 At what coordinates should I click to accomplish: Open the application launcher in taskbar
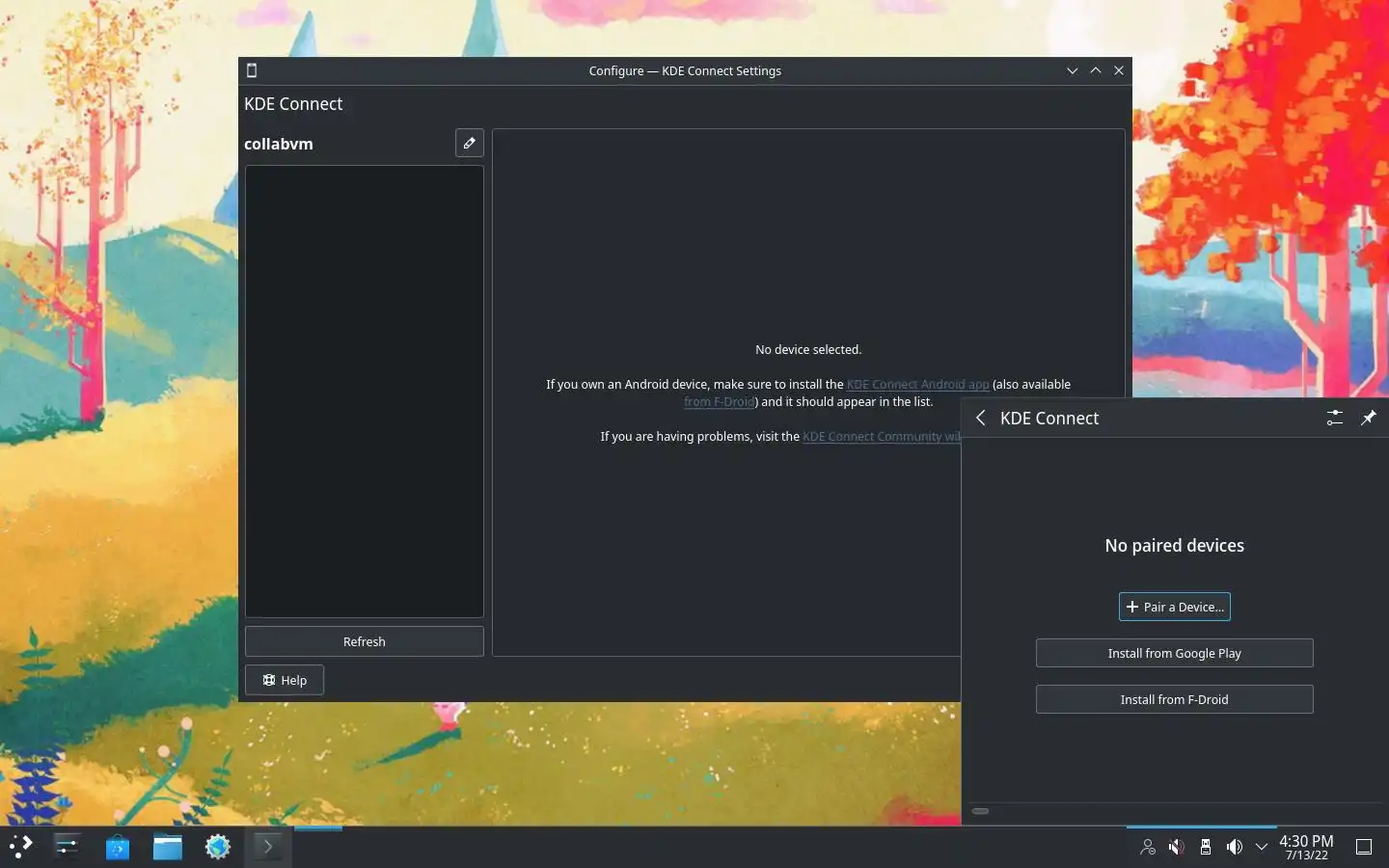coord(21,847)
